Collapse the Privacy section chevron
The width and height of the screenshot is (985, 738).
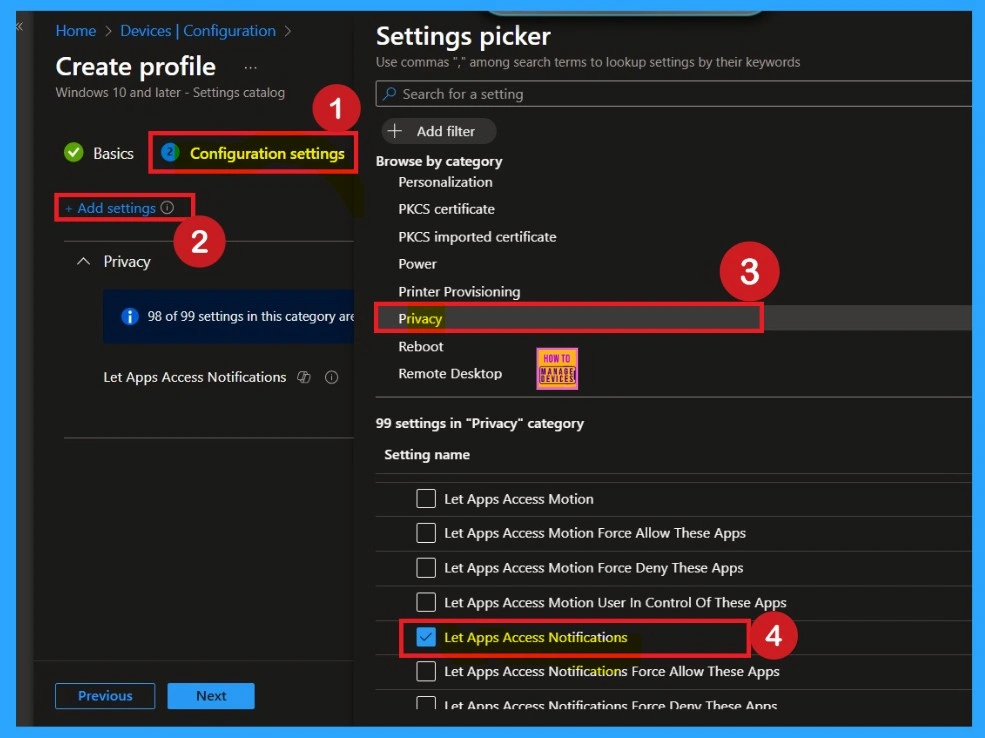[x=83, y=261]
